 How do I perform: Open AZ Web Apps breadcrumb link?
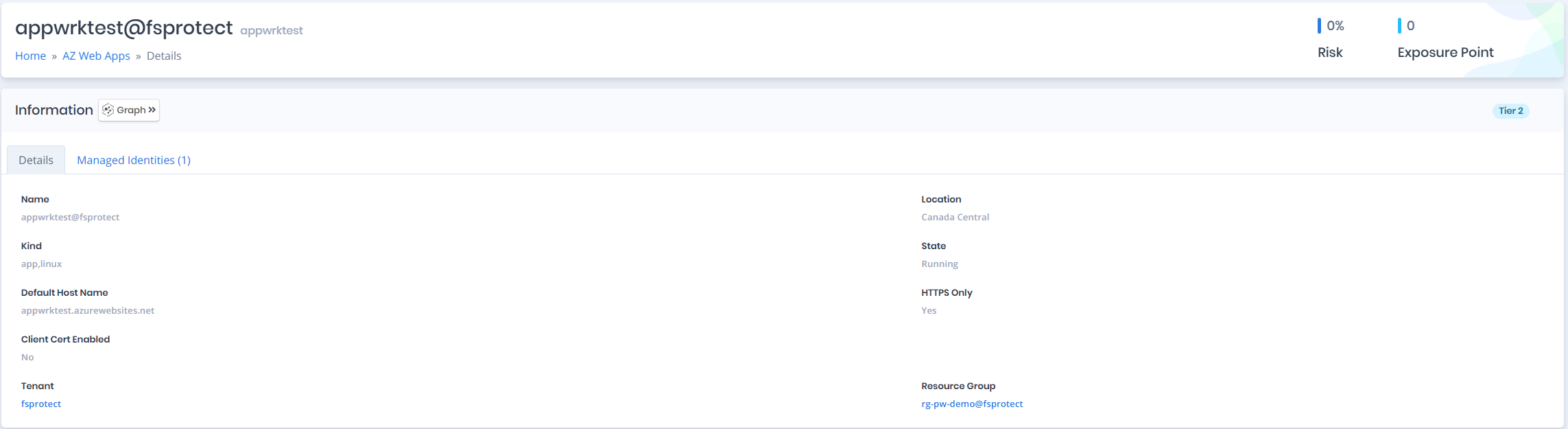[x=96, y=56]
